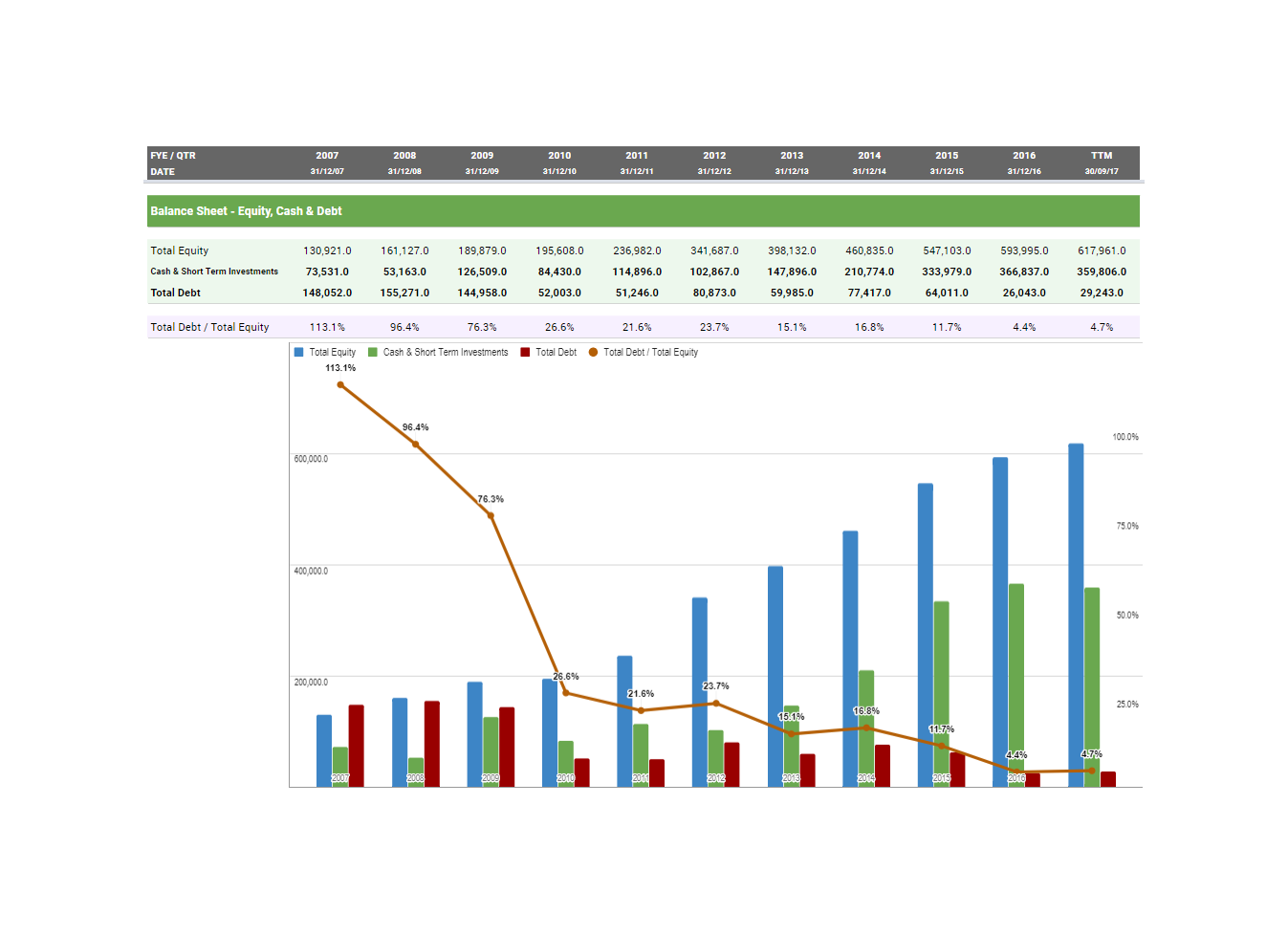
Task: Click the Total Debt / Total Equity row label
Action: pos(209,327)
